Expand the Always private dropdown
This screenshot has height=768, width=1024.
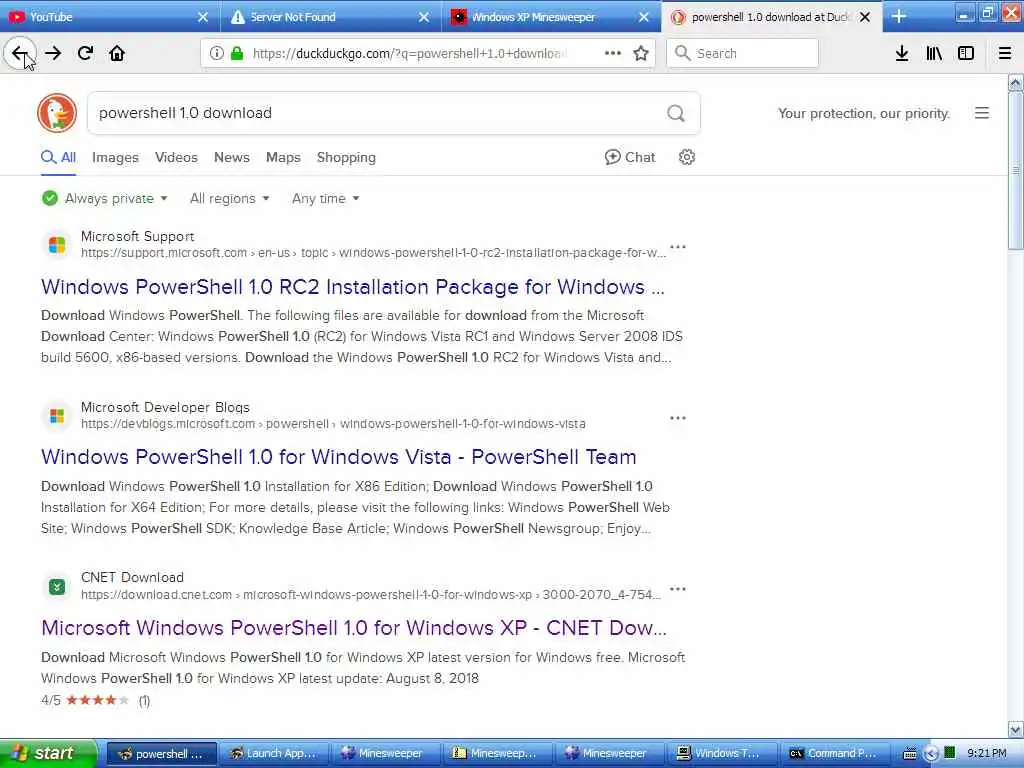[x=104, y=198]
